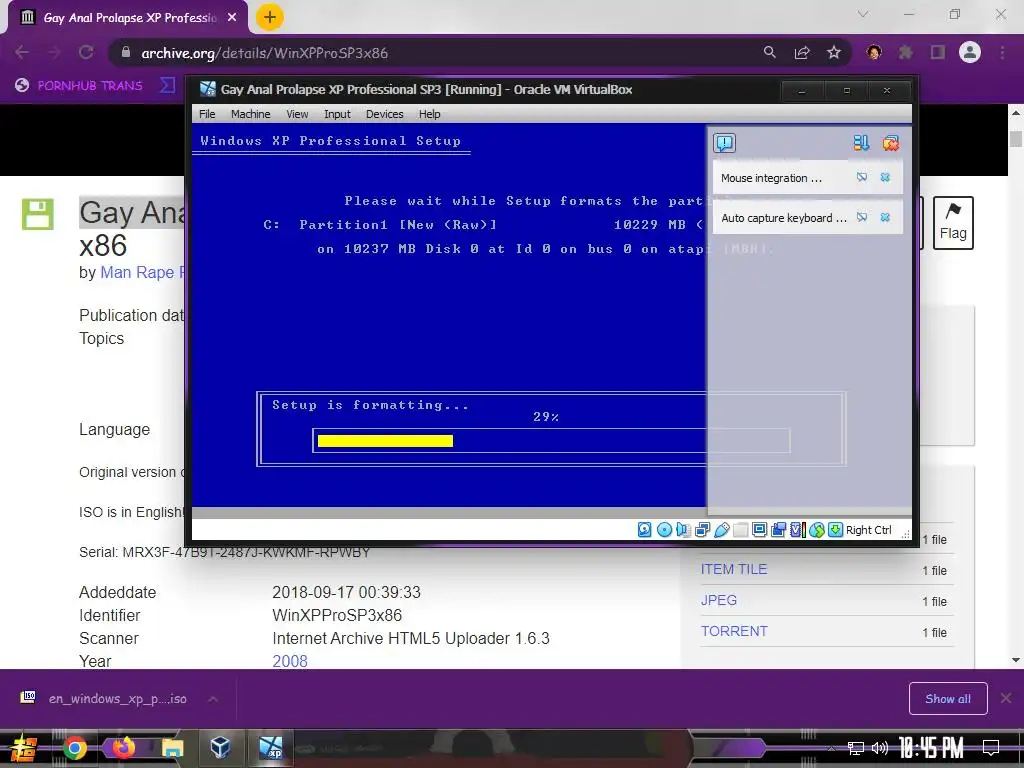Open new tab with plus button
Image resolution: width=1024 pixels, height=768 pixels.
(x=270, y=17)
